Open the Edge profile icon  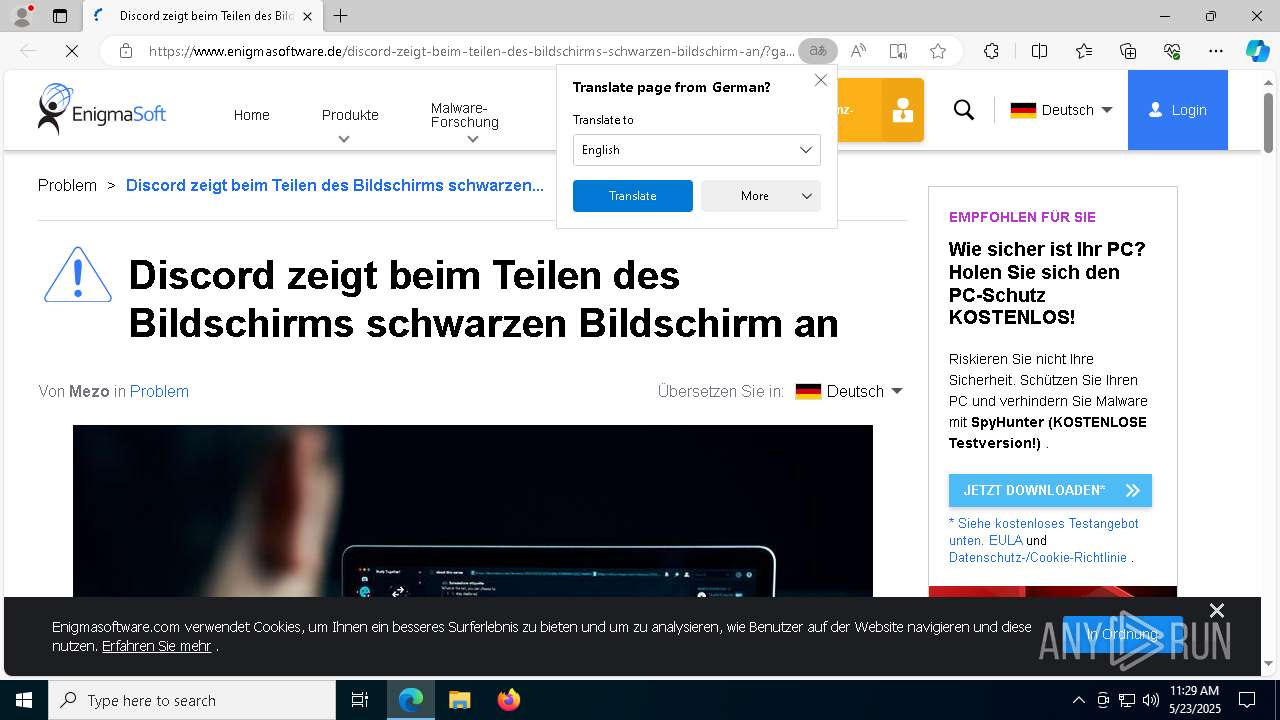tap(22, 16)
